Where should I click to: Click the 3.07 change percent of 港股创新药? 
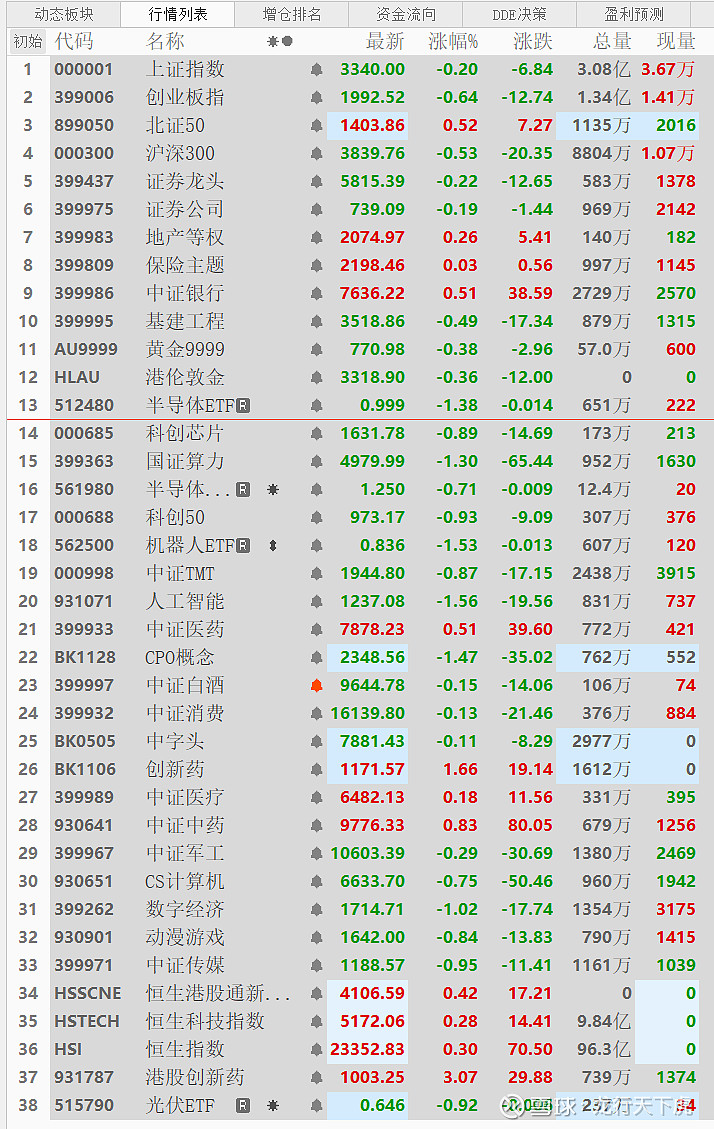[461, 1078]
